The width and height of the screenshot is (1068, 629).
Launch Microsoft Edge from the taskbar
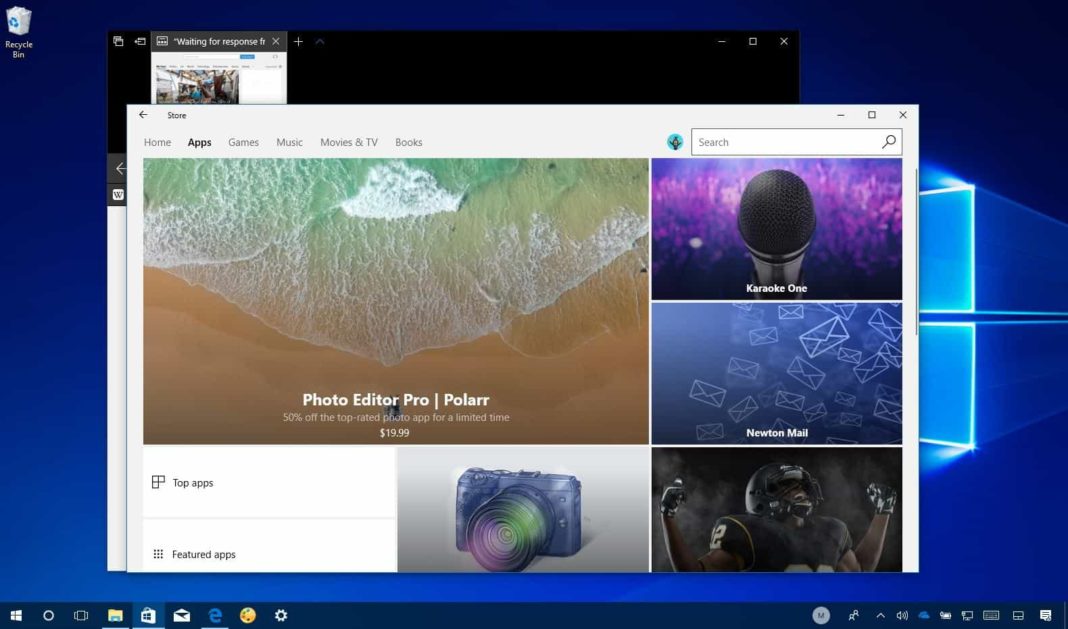[215, 616]
